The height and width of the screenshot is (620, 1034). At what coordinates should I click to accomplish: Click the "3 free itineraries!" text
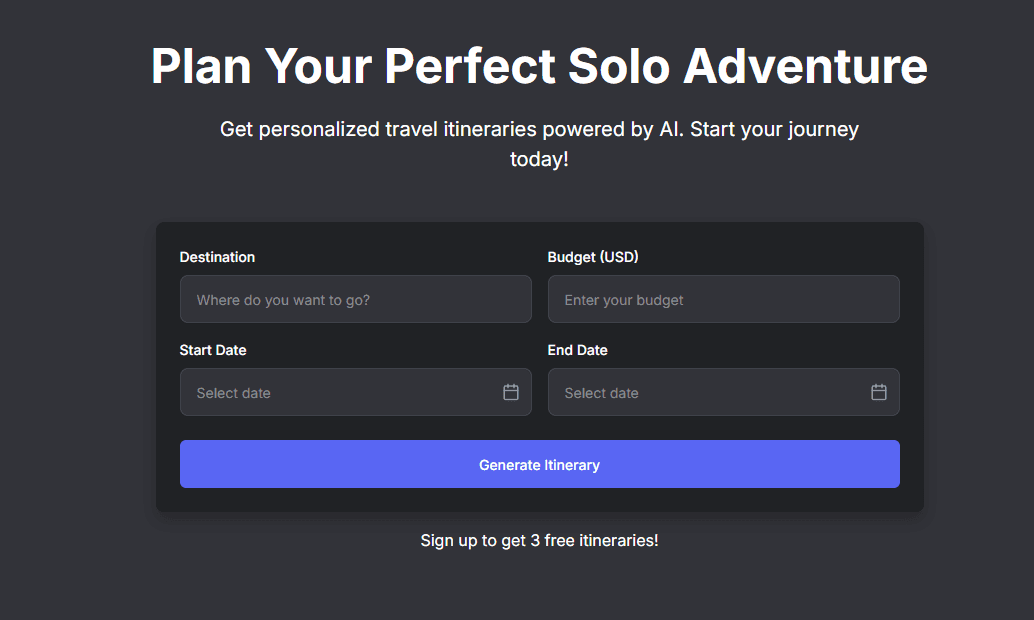pyautogui.click(x=594, y=540)
